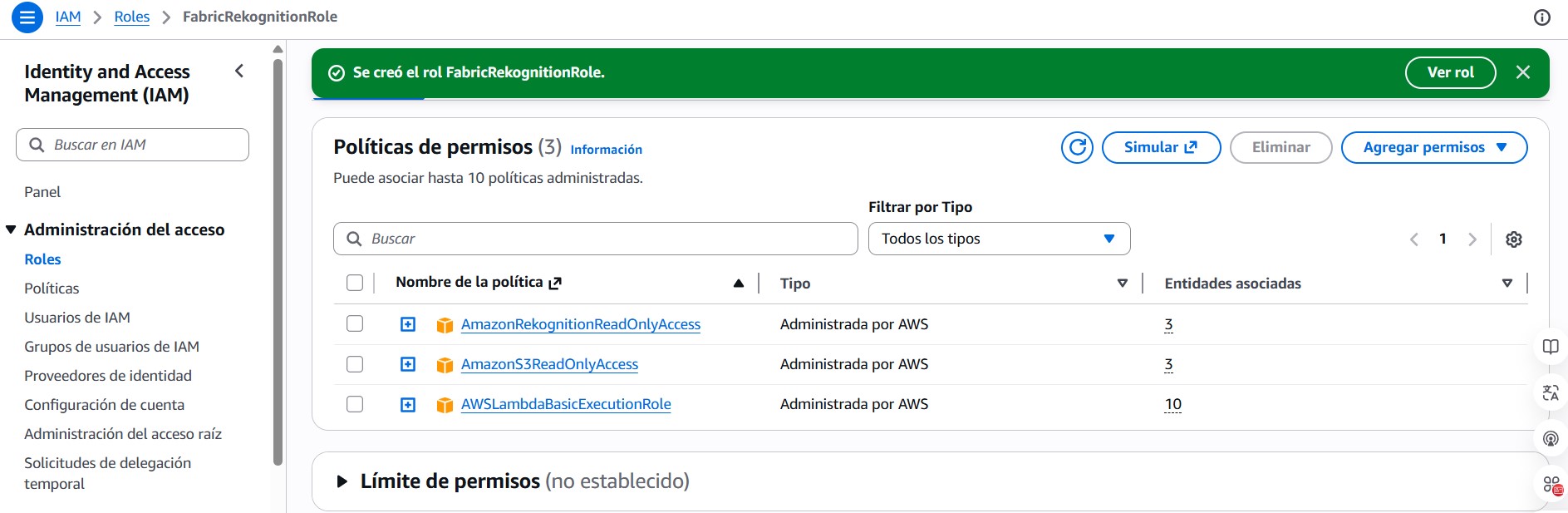Select all policies checkbox in header
The height and width of the screenshot is (513, 1568).
[x=355, y=283]
